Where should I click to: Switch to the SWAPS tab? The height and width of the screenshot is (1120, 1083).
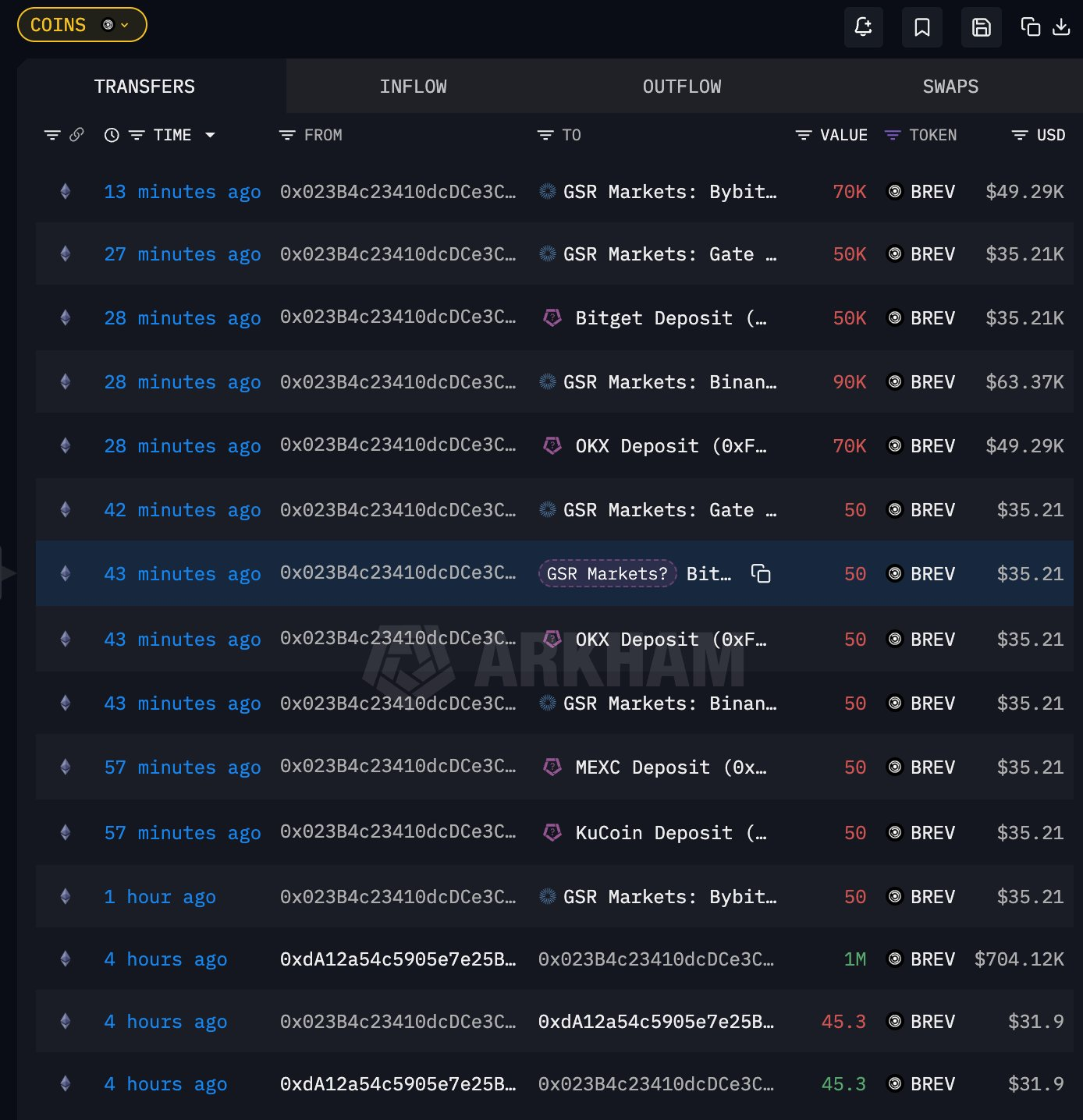pyautogui.click(x=950, y=87)
